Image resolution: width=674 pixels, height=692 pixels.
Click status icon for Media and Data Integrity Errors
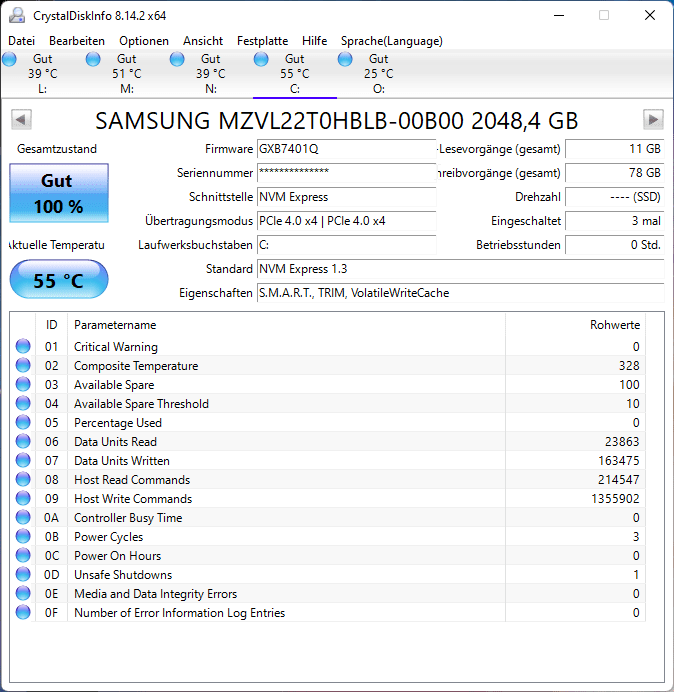tap(23, 593)
